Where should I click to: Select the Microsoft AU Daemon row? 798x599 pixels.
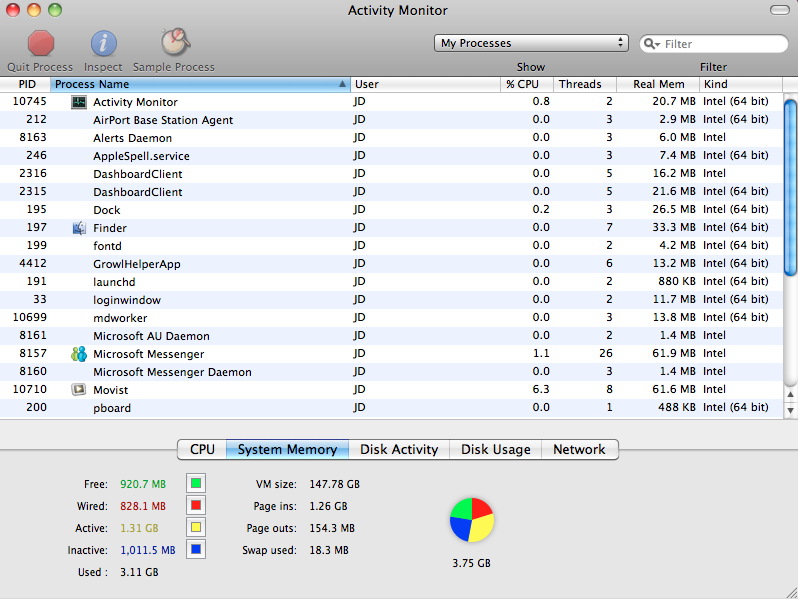tap(391, 336)
